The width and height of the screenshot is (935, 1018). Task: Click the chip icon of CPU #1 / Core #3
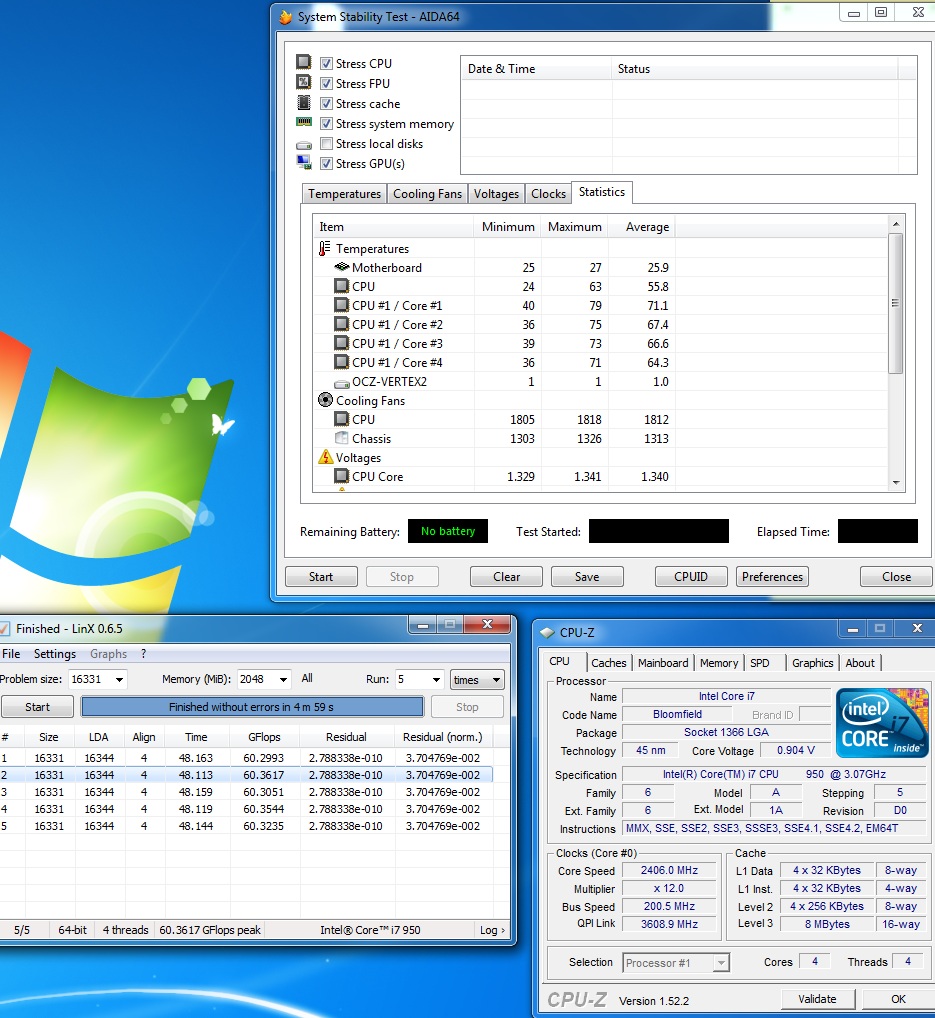pyautogui.click(x=342, y=342)
